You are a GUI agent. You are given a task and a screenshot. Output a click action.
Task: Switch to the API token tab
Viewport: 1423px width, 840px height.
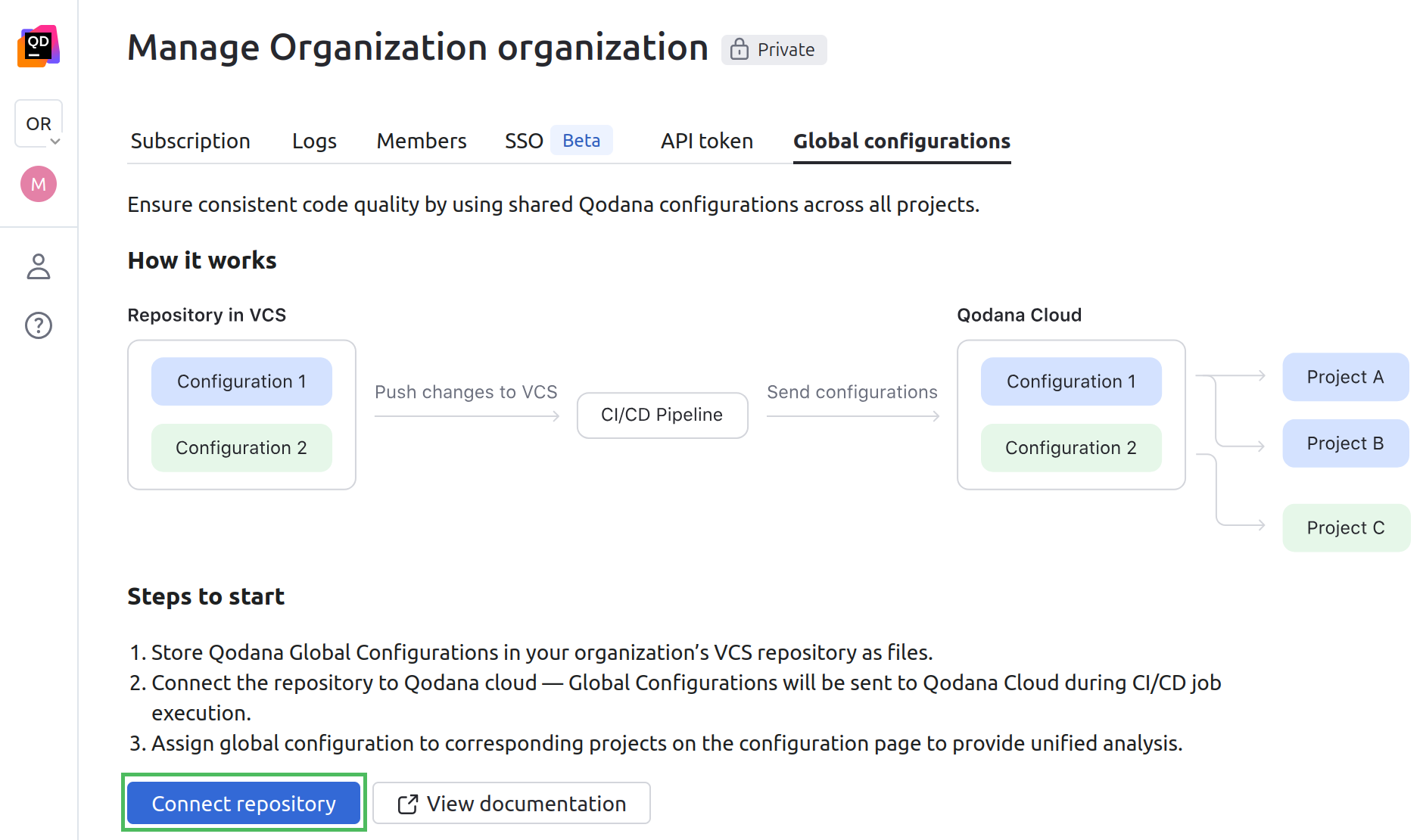tap(706, 141)
